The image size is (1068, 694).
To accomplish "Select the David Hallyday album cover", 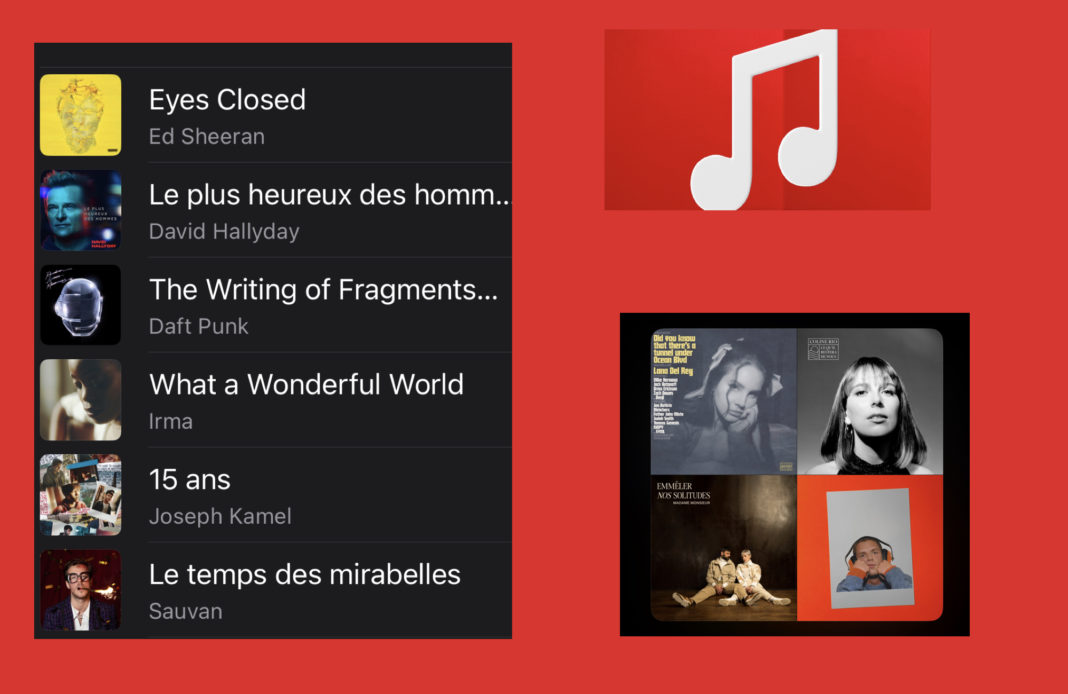I will tap(80, 210).
